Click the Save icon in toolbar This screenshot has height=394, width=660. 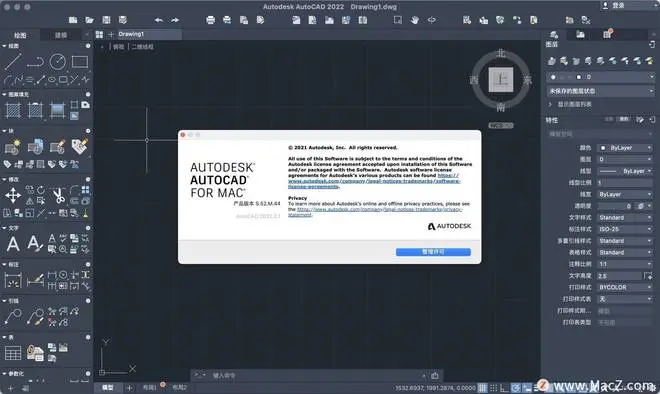click(106, 20)
